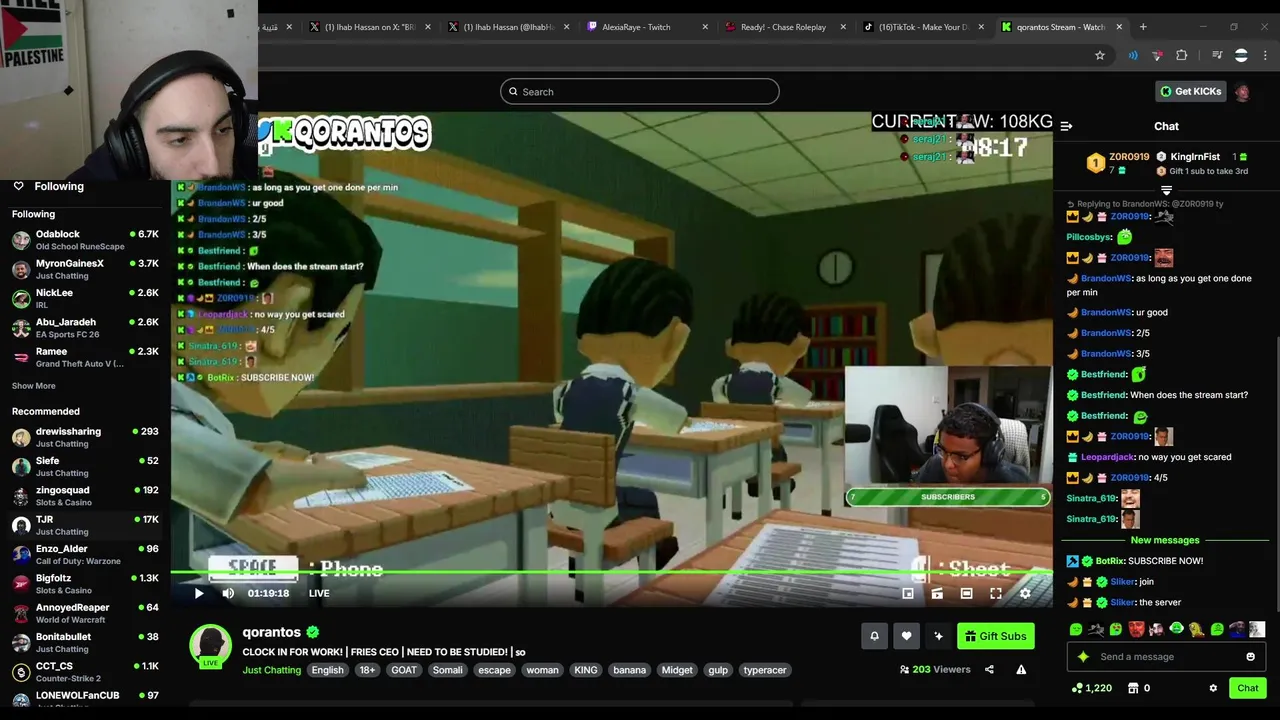Open a new browser tab
This screenshot has width=1280, height=720.
1143,27
